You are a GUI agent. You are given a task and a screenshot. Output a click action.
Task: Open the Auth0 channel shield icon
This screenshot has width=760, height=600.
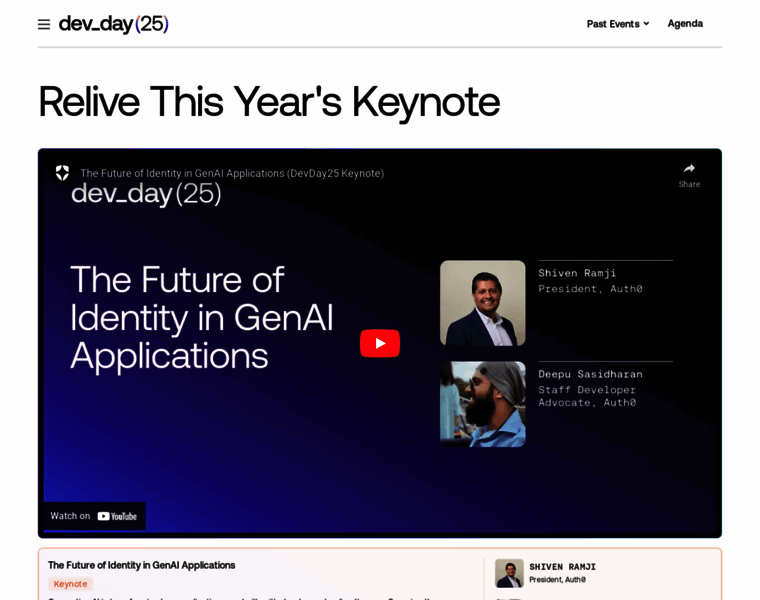pos(62,173)
